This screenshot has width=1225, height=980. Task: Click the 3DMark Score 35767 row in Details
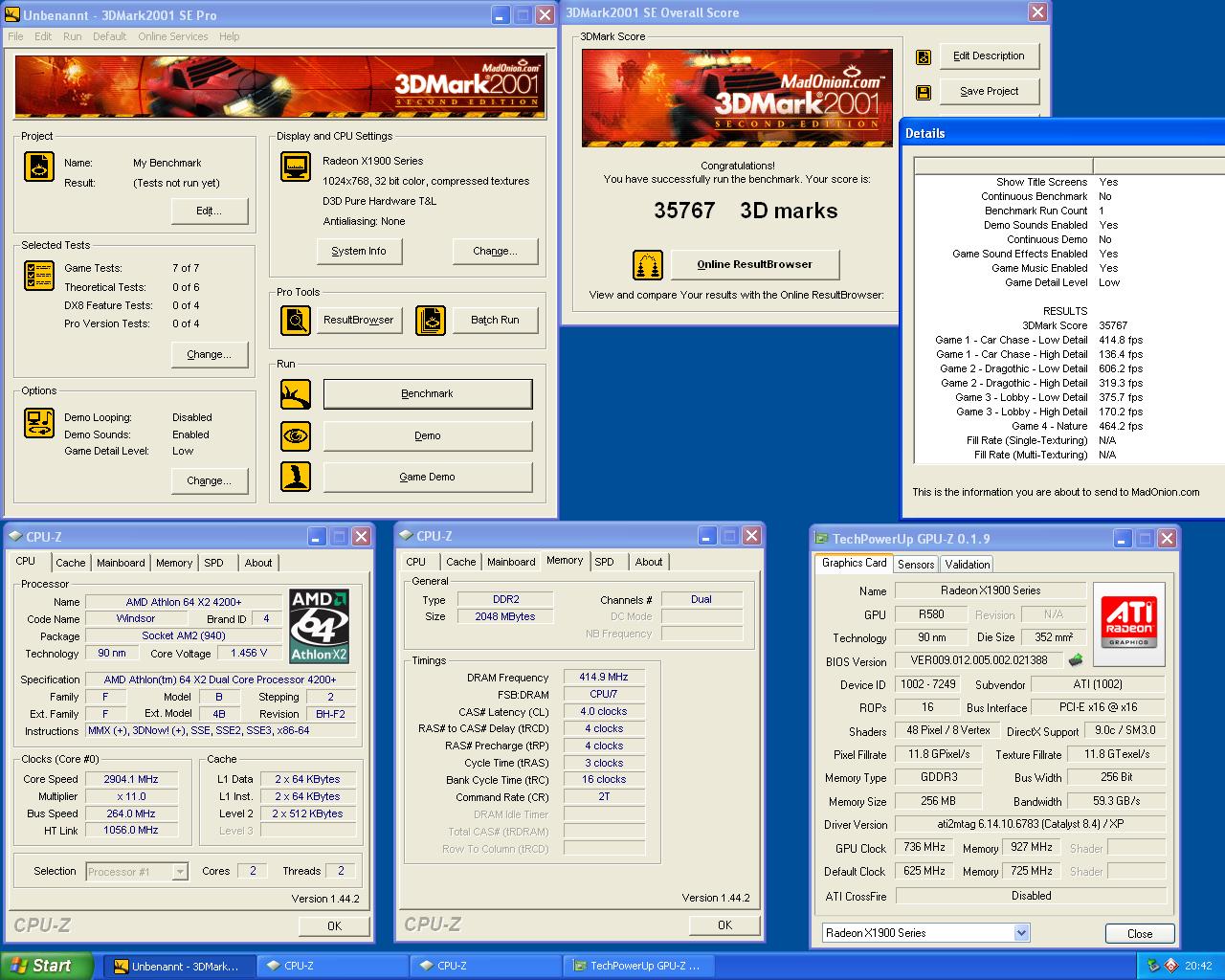coord(1069,325)
